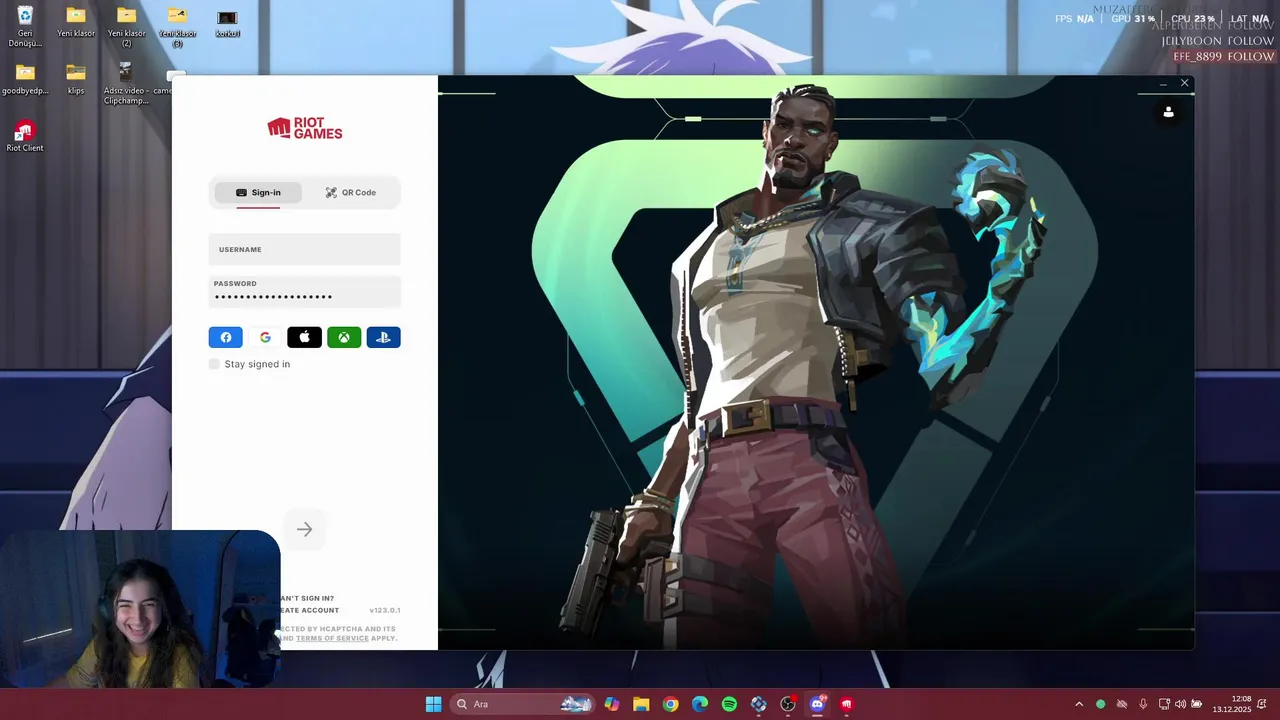Screen dimensions: 1280x720
Task: Close the Riot Client window
Action: pyautogui.click(x=1184, y=83)
